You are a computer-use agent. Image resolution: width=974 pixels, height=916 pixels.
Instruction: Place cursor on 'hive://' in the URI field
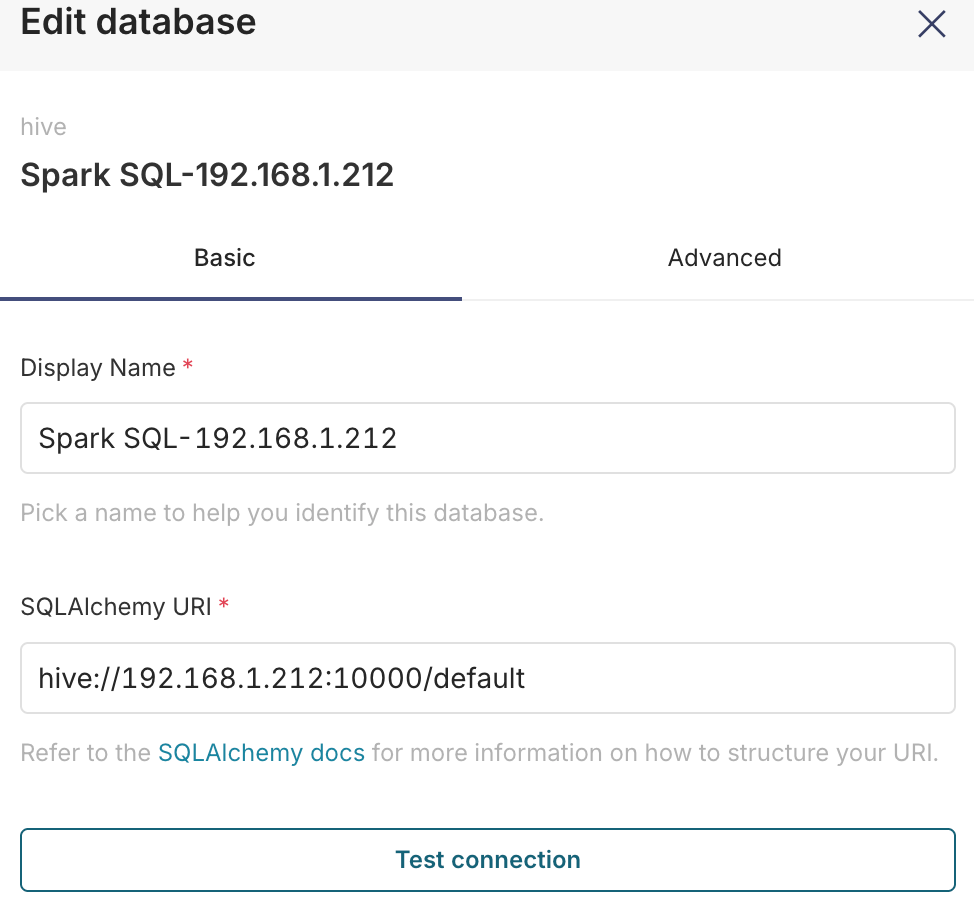[72, 678]
